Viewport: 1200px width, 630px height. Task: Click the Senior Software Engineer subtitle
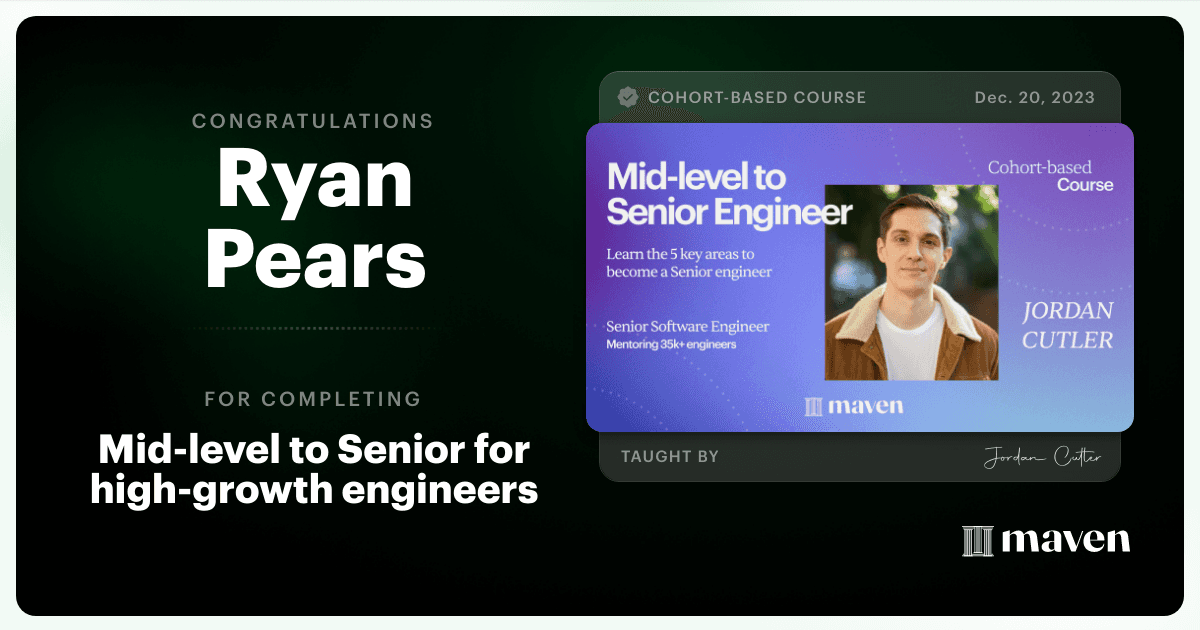click(688, 327)
